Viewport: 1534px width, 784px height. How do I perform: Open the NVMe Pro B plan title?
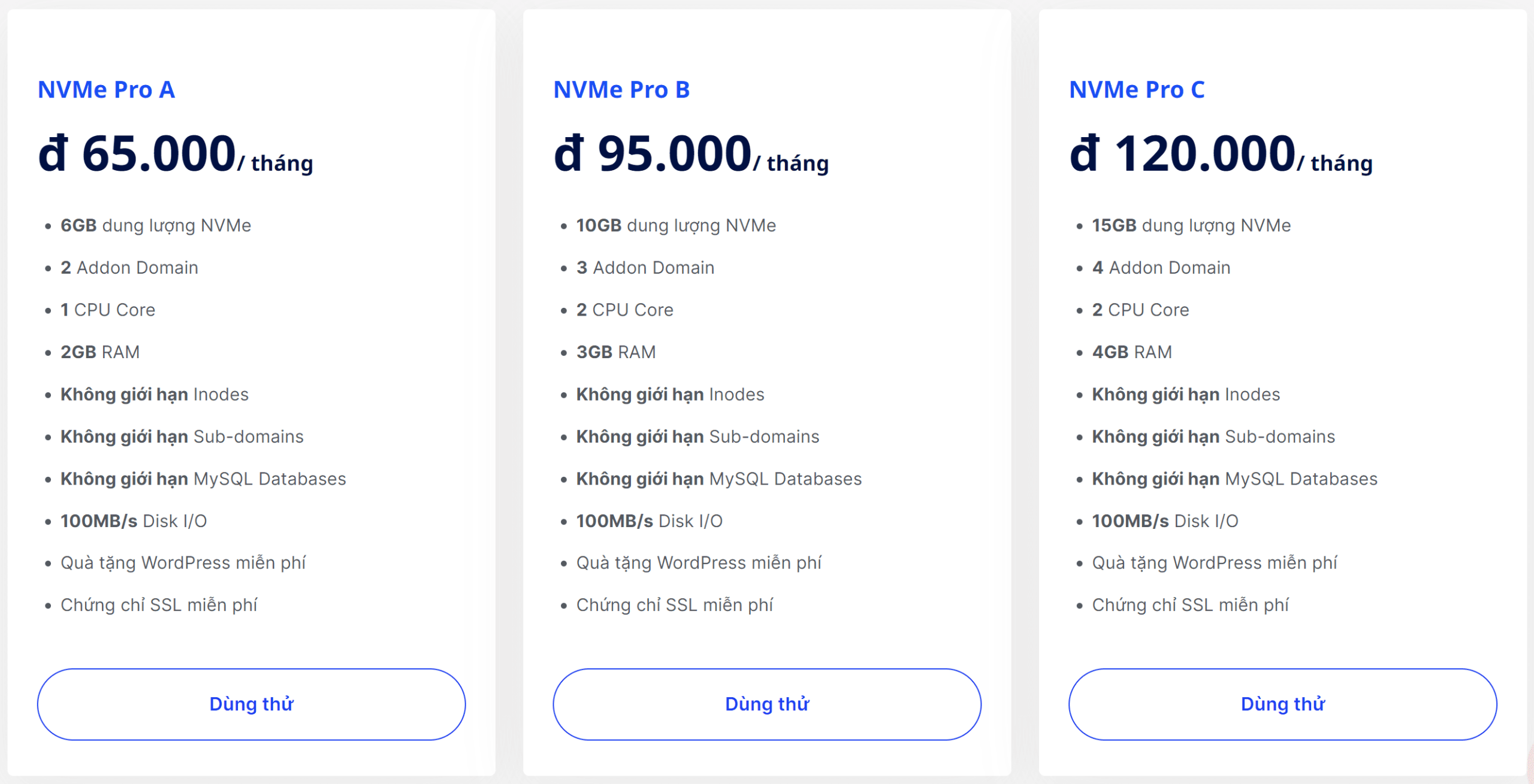click(x=621, y=90)
